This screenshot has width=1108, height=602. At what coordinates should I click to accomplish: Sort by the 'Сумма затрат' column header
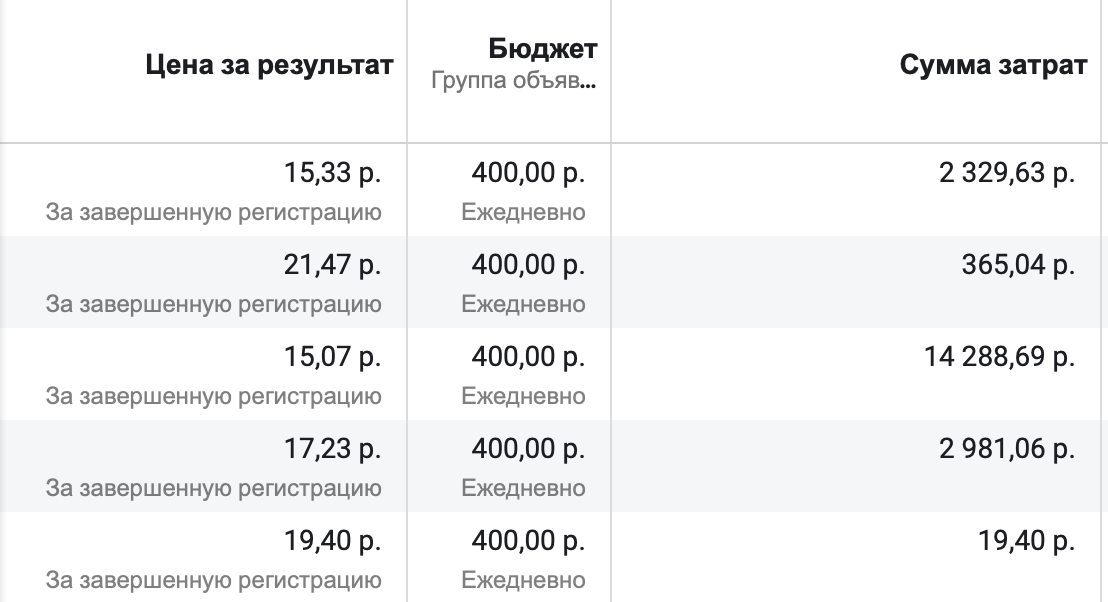click(993, 66)
